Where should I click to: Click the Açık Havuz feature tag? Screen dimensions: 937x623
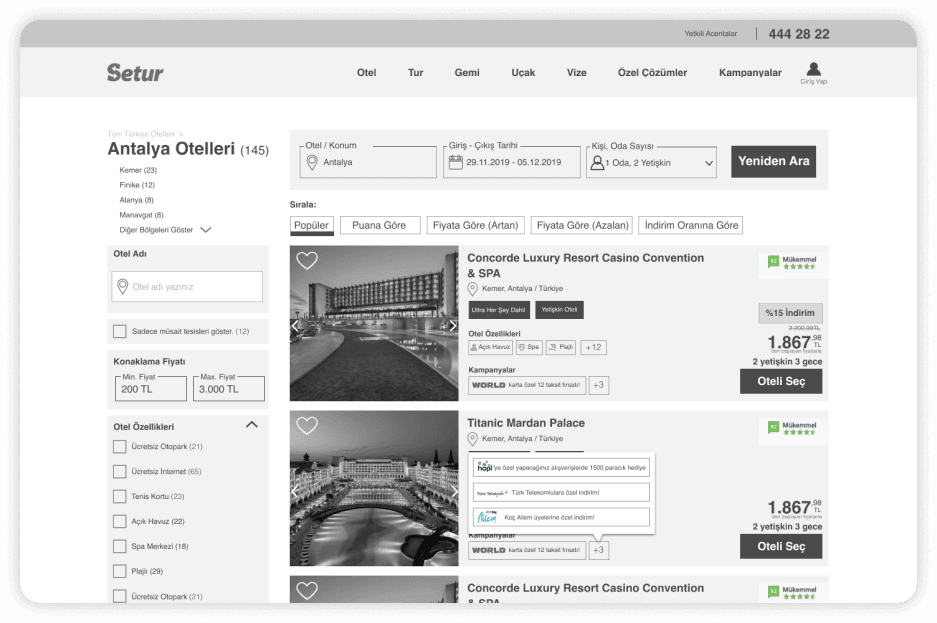point(491,347)
